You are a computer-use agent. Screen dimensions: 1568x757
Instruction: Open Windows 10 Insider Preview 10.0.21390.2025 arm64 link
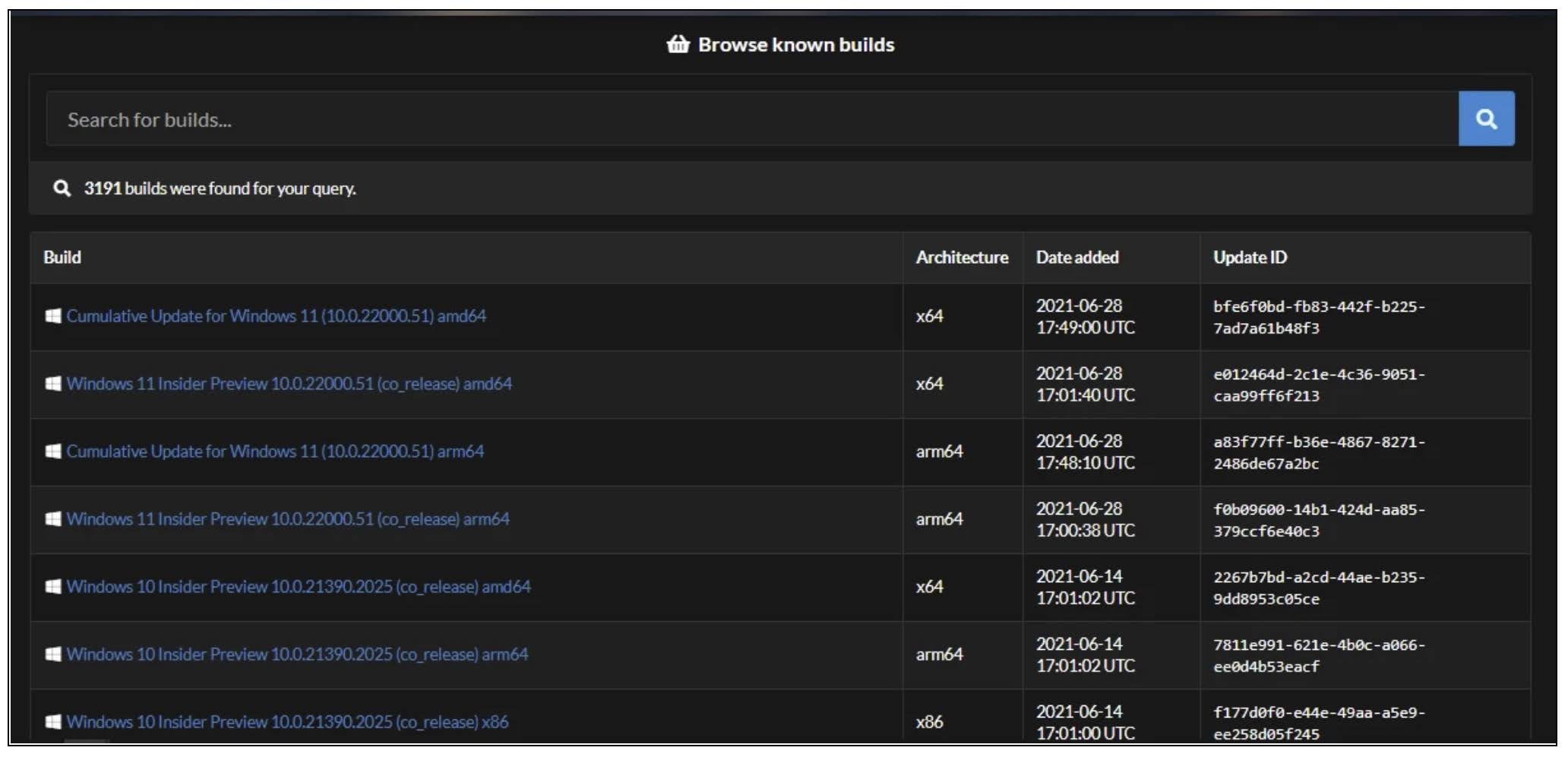click(x=297, y=654)
